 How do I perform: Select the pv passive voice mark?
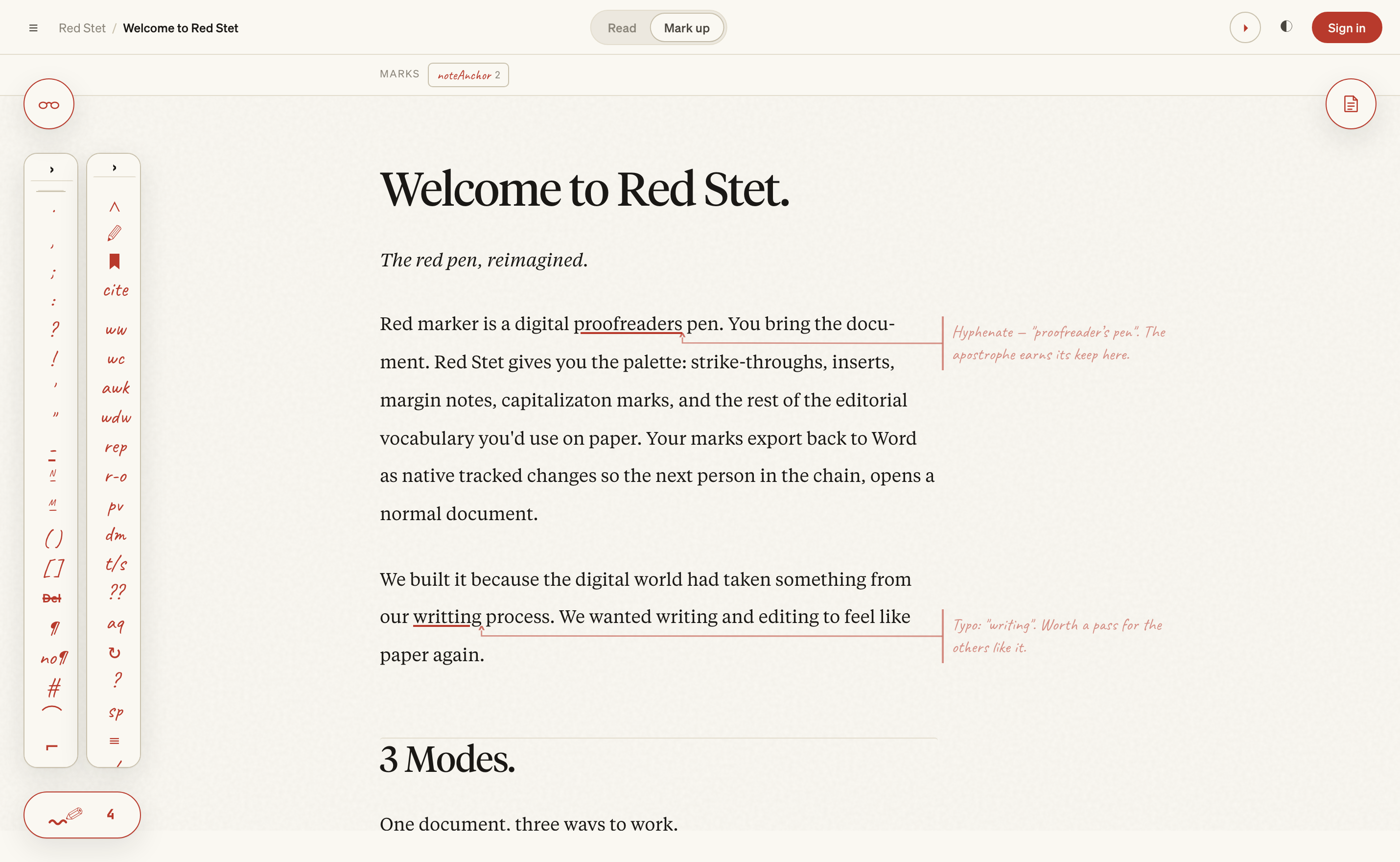tap(116, 507)
